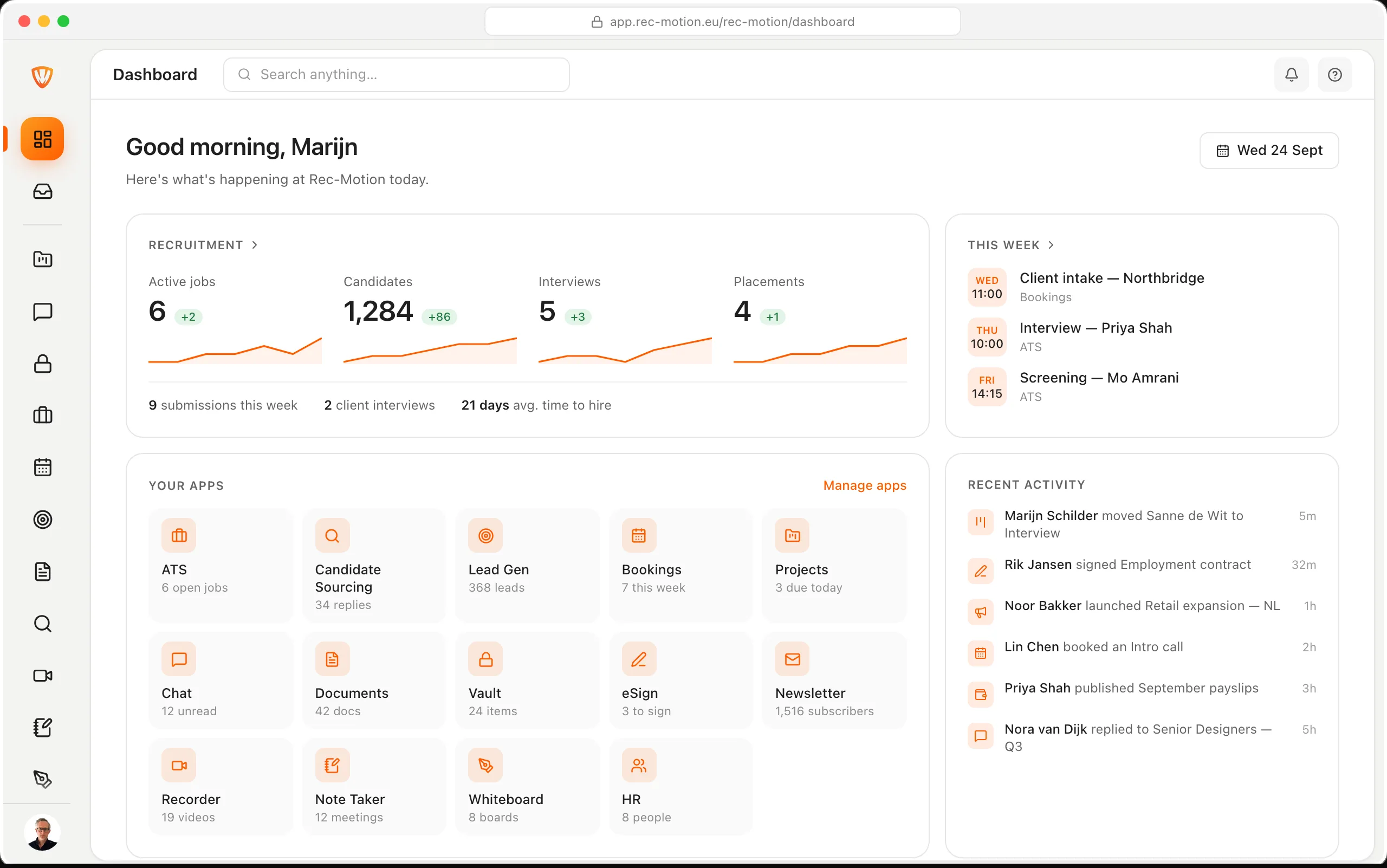Open the Bookings calendar icon in sidebar

(x=42, y=467)
